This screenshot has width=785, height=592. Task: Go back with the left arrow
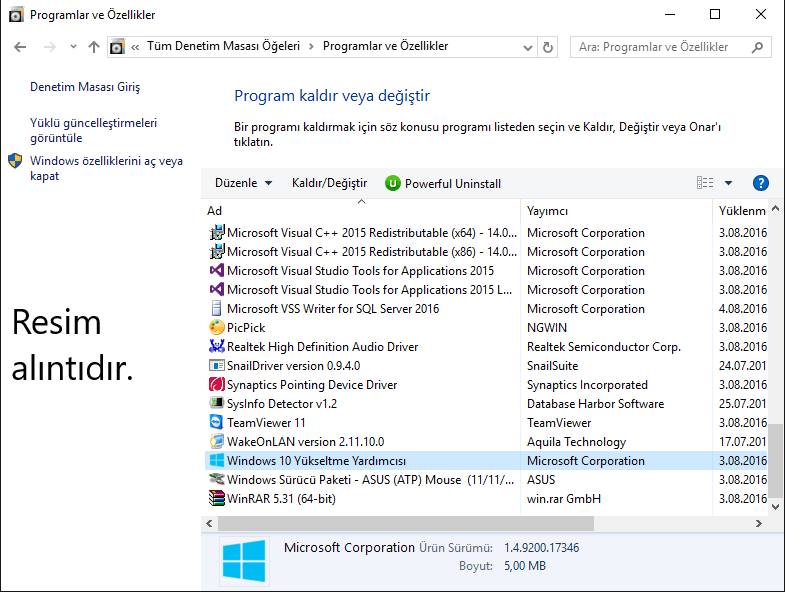point(20,47)
